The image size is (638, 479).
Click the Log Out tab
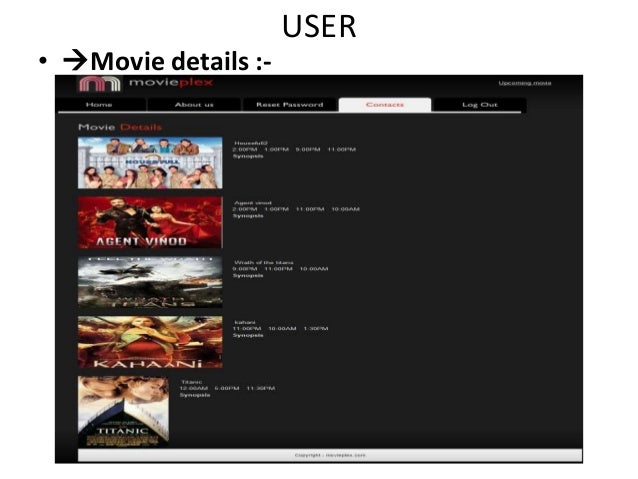(480, 105)
